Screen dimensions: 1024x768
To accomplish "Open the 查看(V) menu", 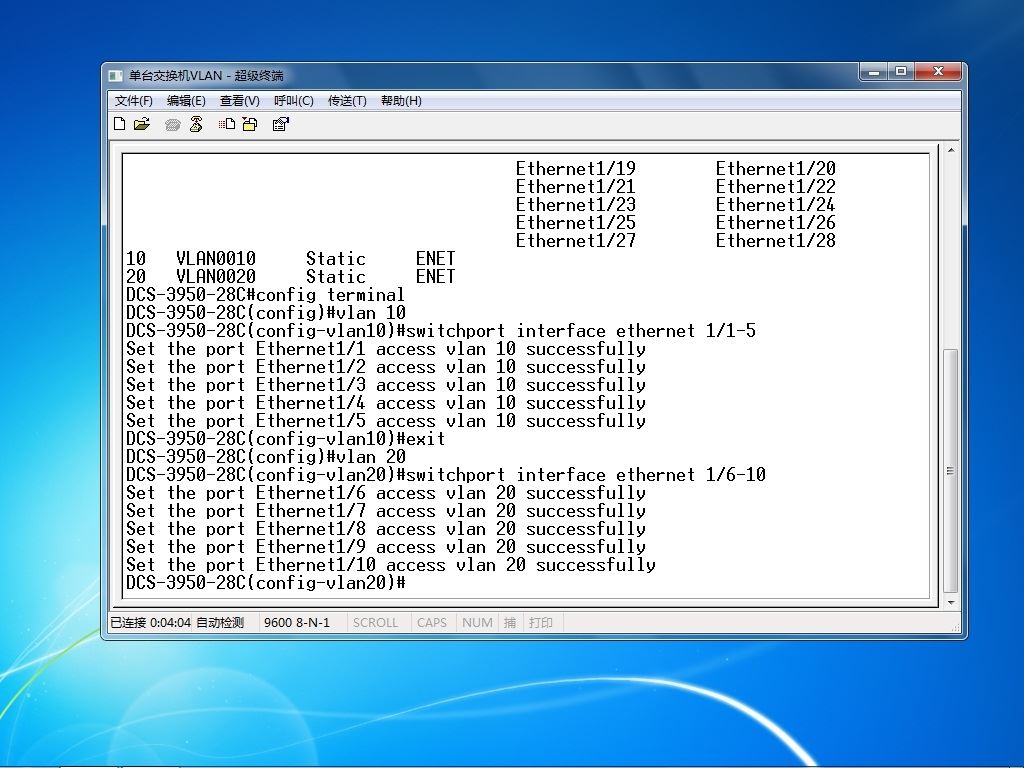I will [x=240, y=101].
